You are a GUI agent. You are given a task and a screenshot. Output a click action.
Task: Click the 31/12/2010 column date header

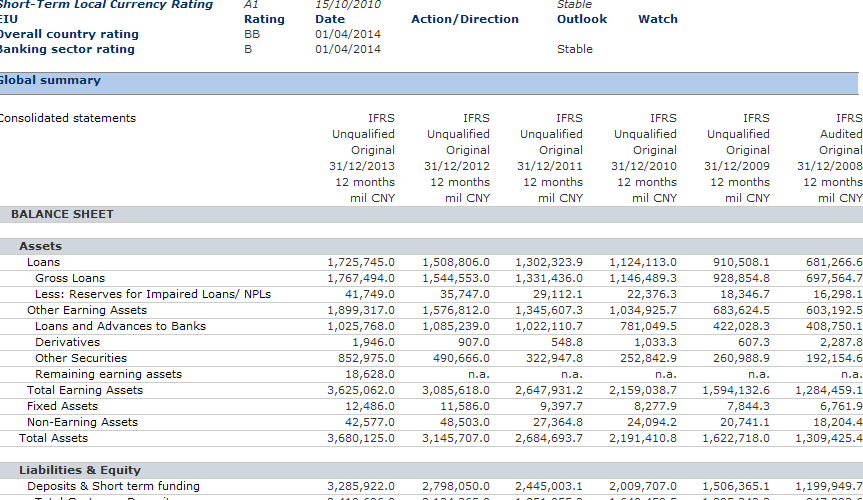644,166
